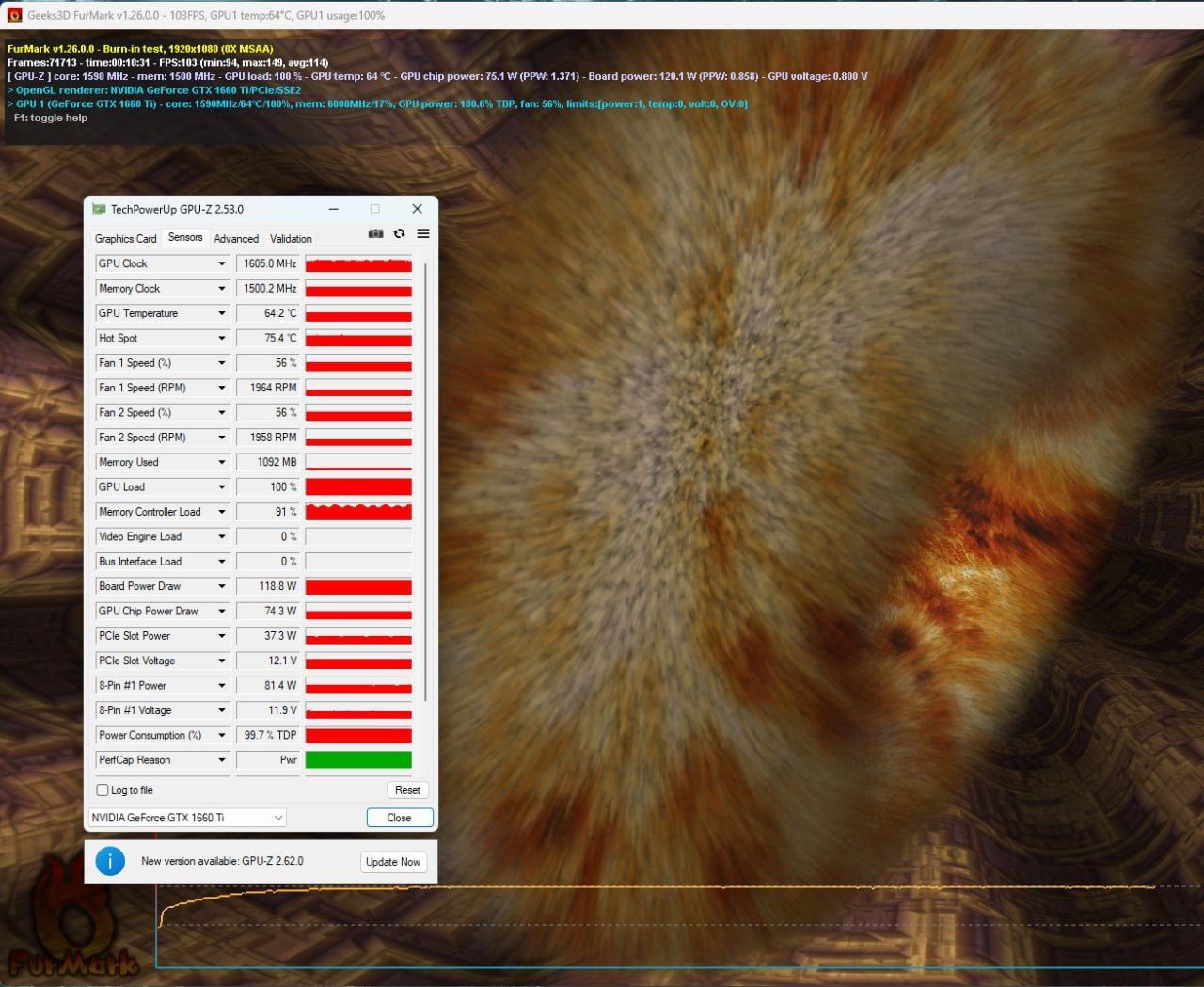Click the blue info icon in update notice

click(x=110, y=861)
